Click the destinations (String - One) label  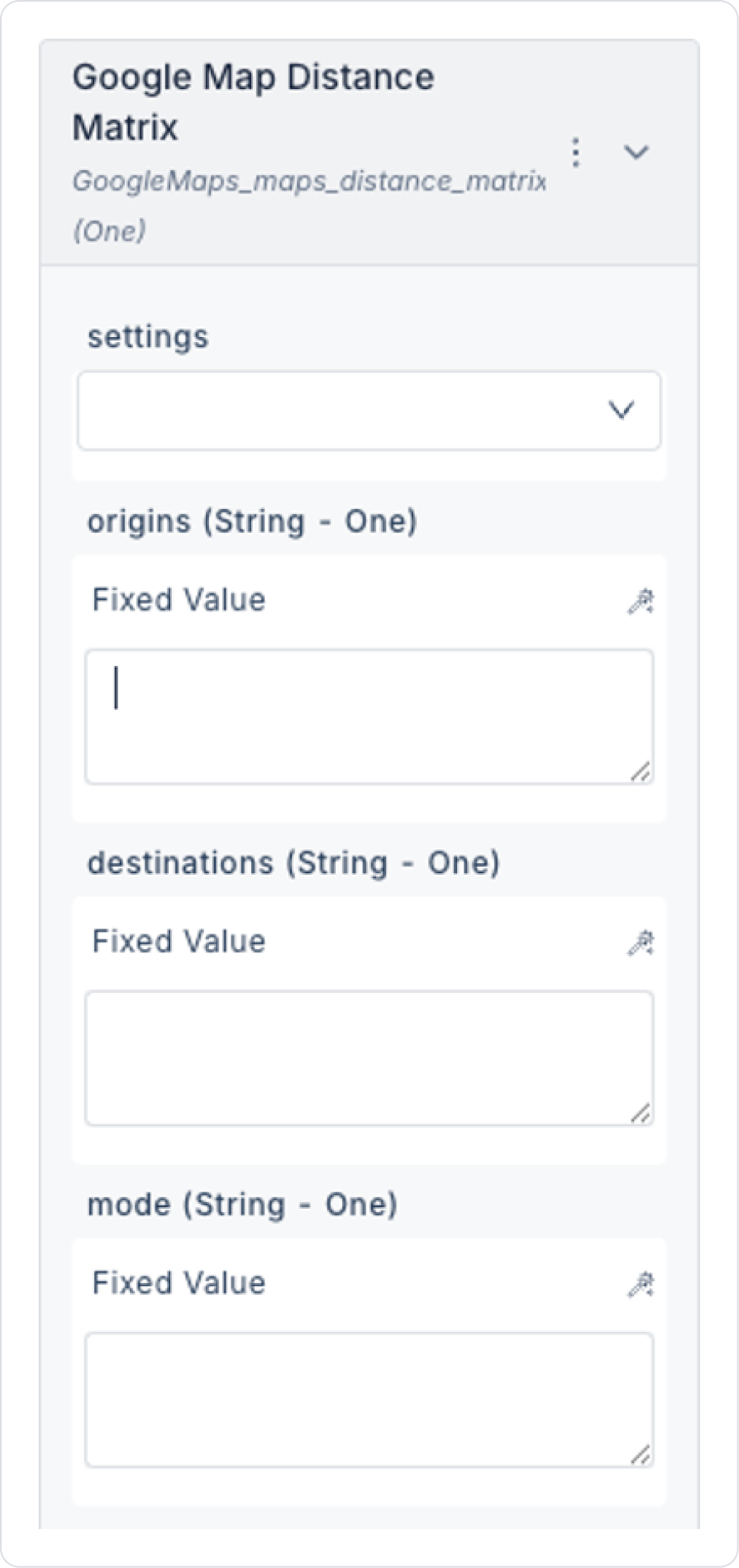[293, 862]
